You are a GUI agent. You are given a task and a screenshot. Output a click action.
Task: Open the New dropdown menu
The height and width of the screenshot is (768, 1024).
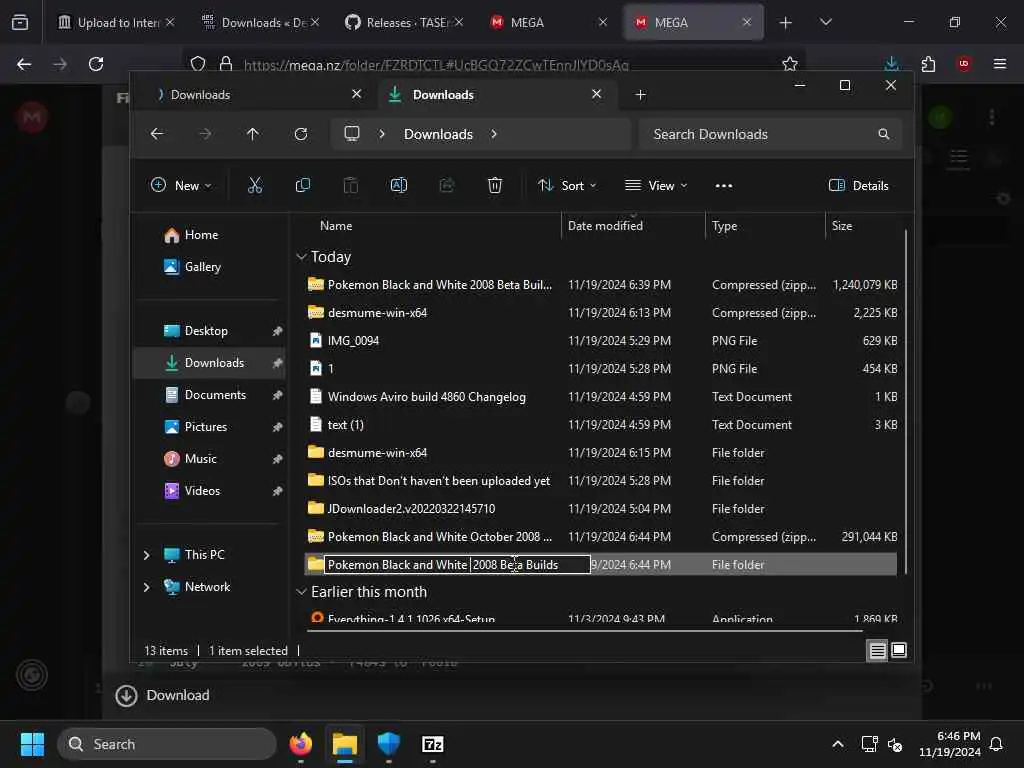(x=181, y=185)
